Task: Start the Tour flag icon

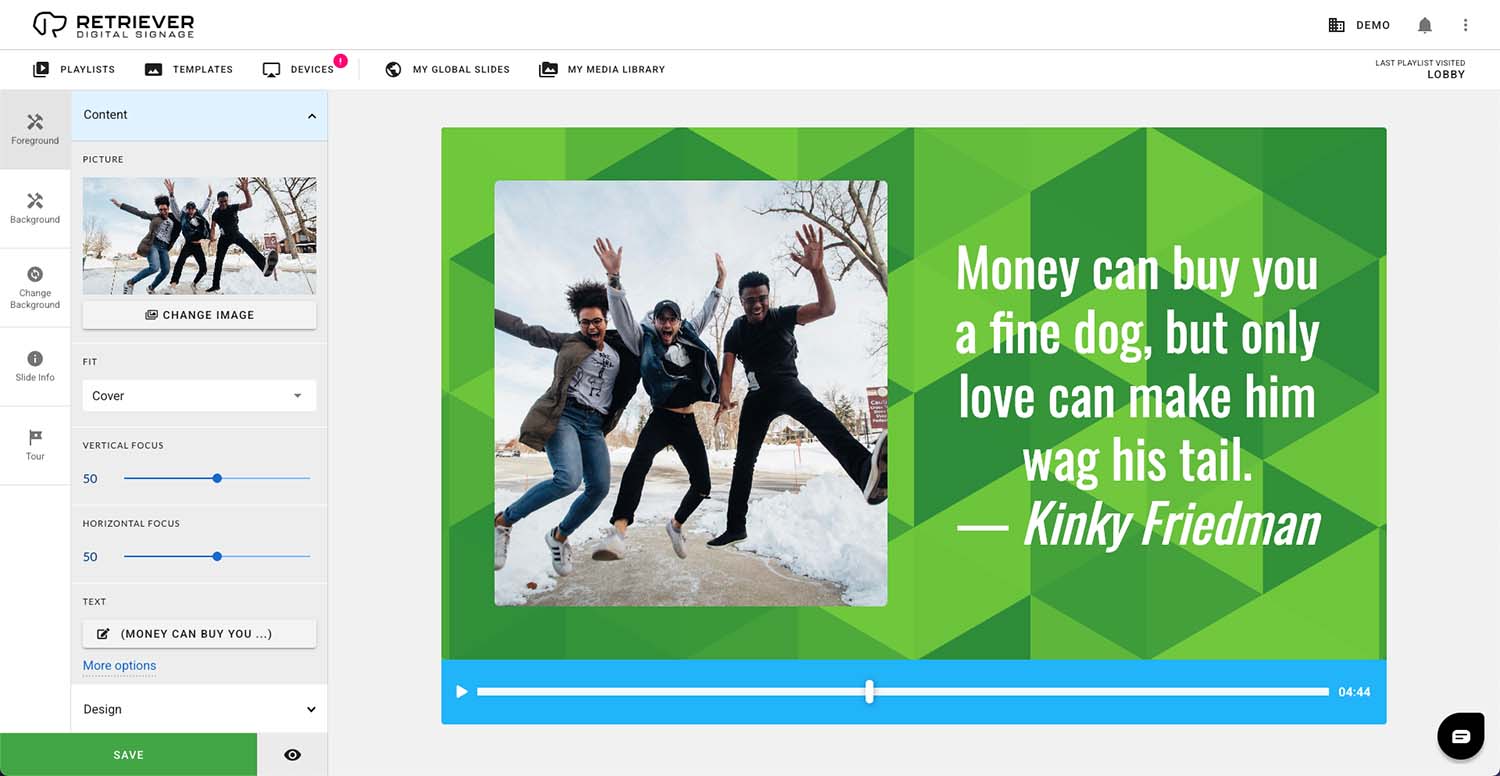Action: pyautogui.click(x=35, y=445)
